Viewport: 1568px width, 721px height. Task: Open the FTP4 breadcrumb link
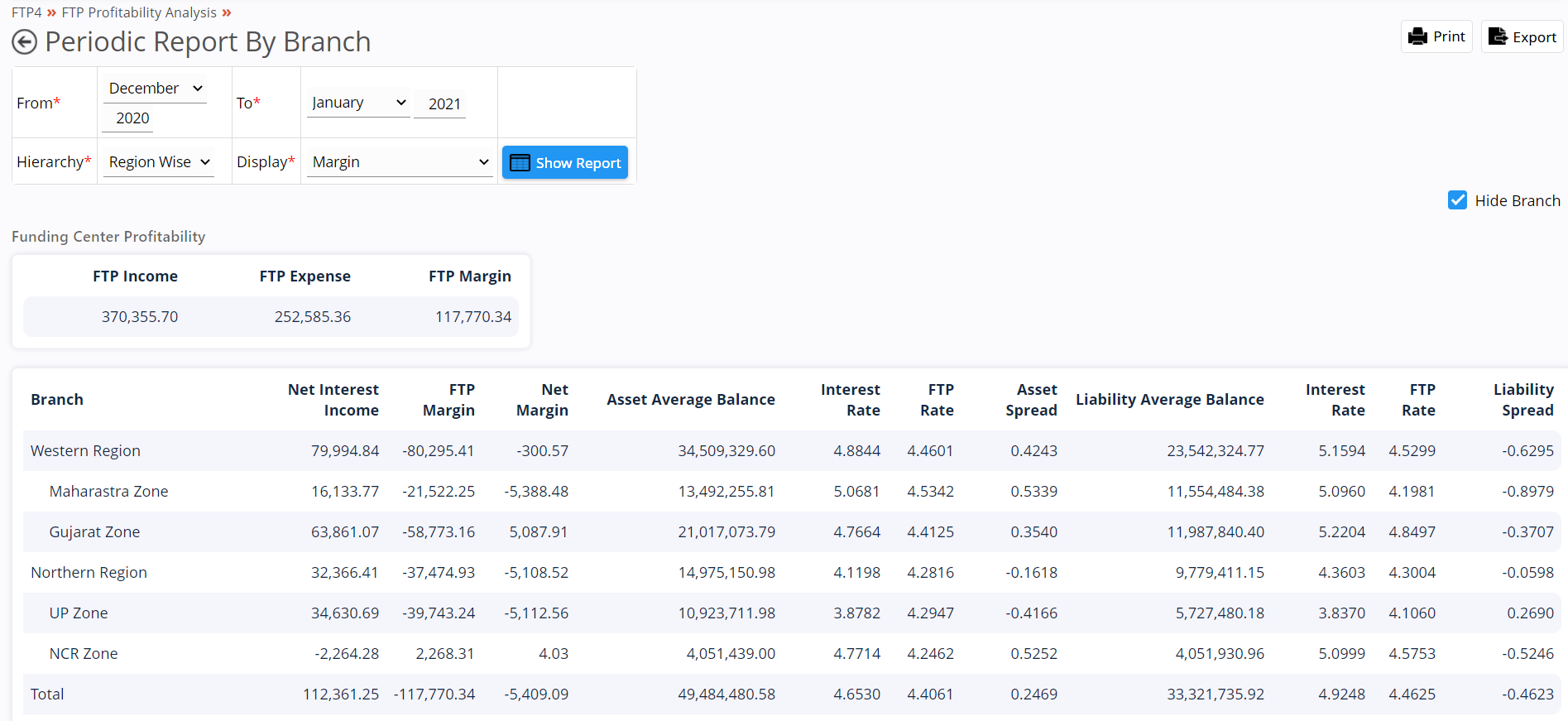[26, 12]
